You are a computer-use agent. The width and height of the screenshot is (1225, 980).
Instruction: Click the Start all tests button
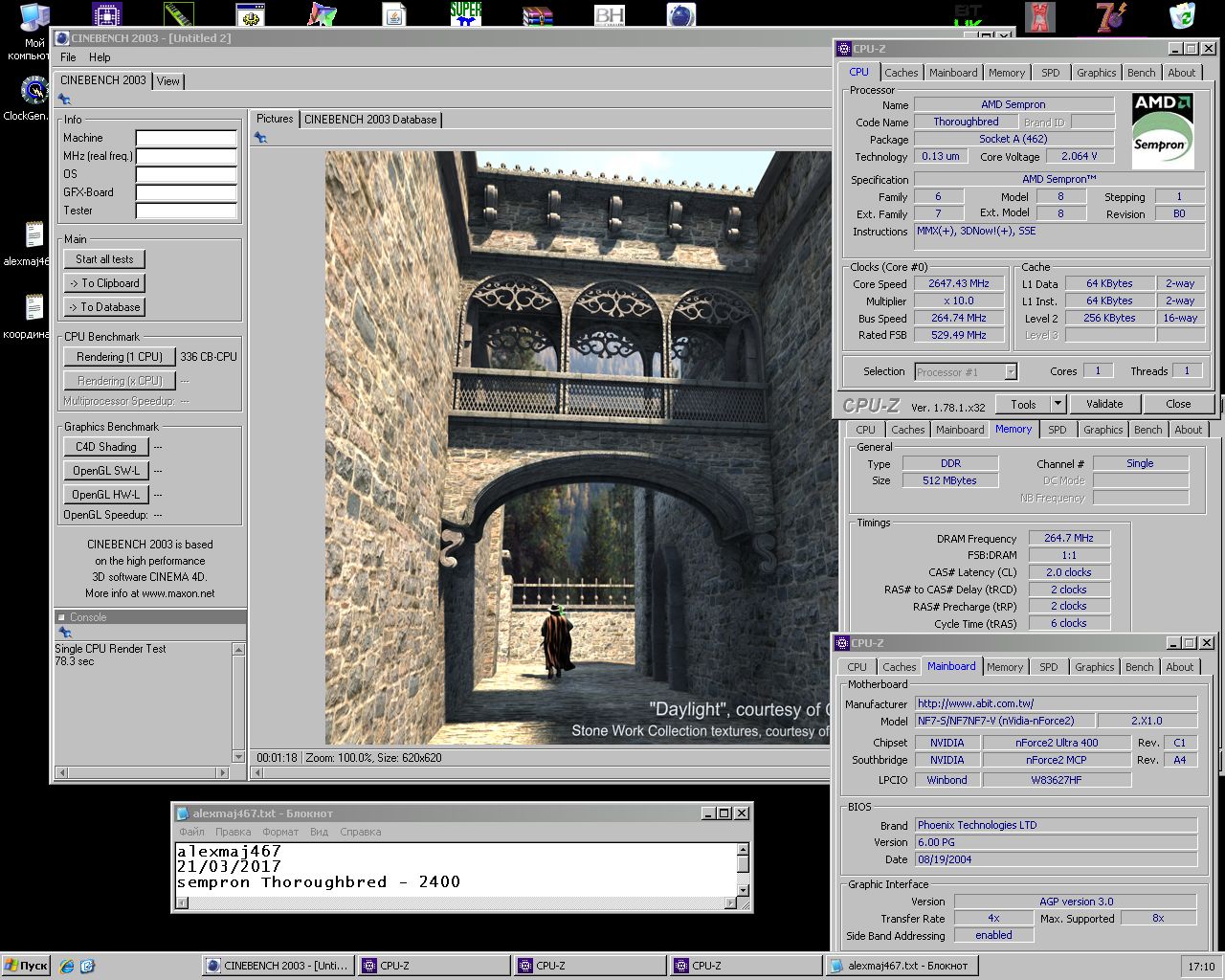pos(105,259)
